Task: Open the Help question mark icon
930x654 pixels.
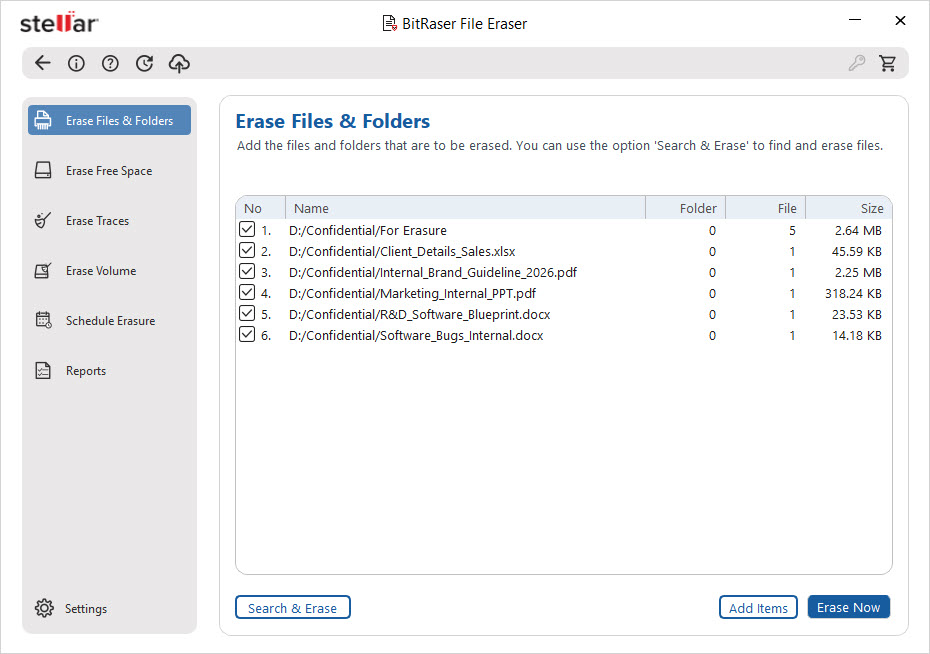Action: 110,63
